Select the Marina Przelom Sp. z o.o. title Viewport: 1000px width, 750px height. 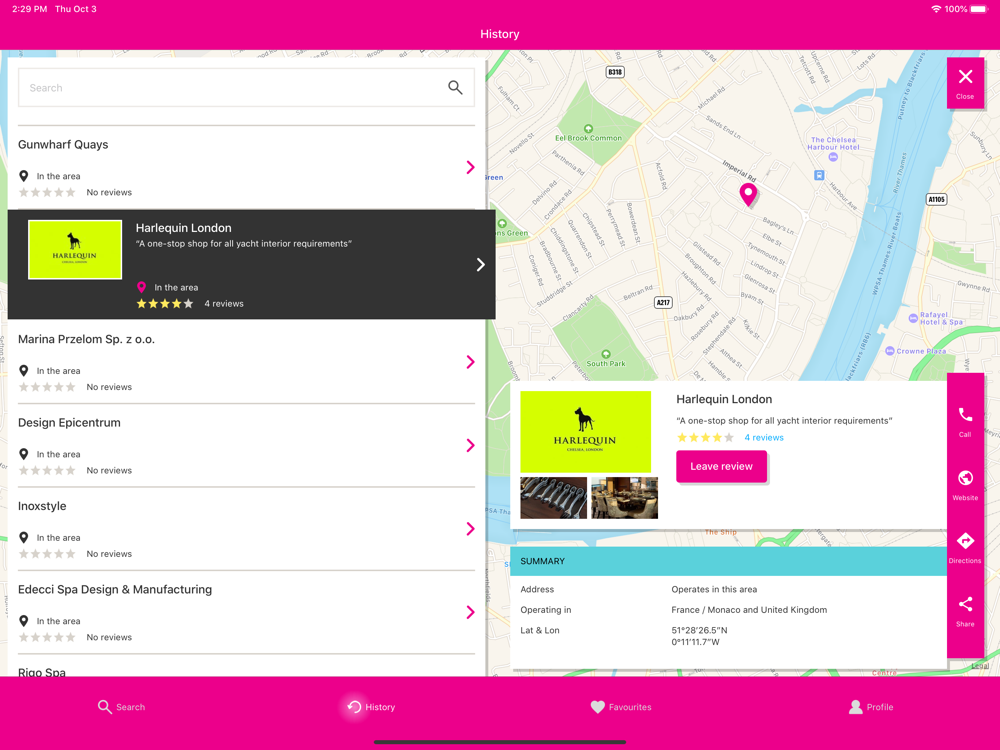click(x=86, y=339)
